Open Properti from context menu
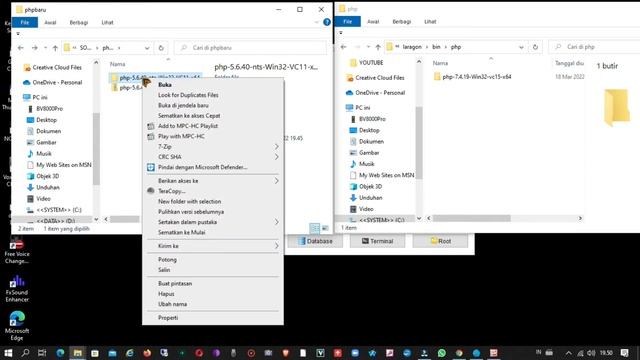The height and width of the screenshot is (360, 640). pyautogui.click(x=168, y=318)
